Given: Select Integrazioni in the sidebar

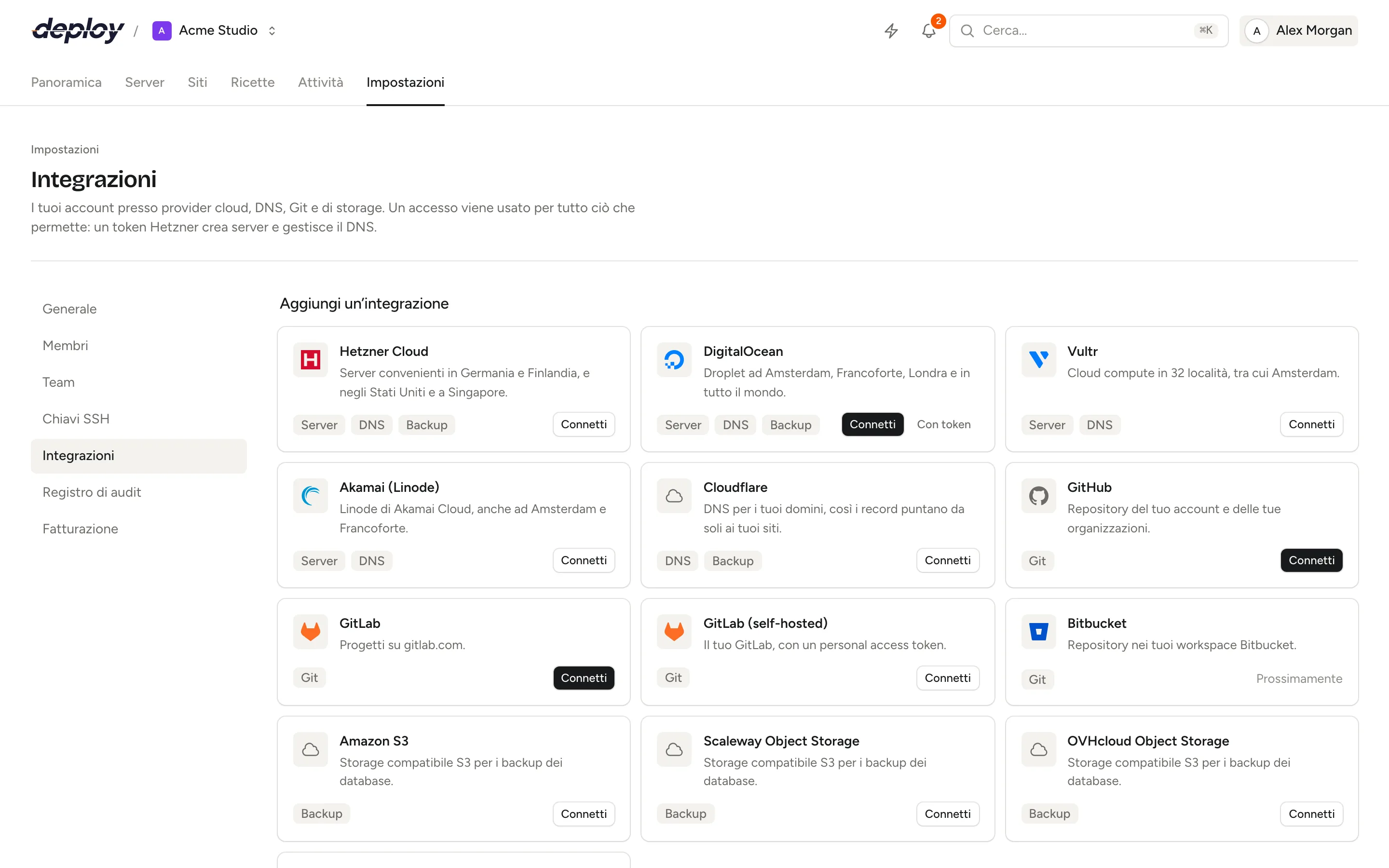Looking at the screenshot, I should [138, 456].
